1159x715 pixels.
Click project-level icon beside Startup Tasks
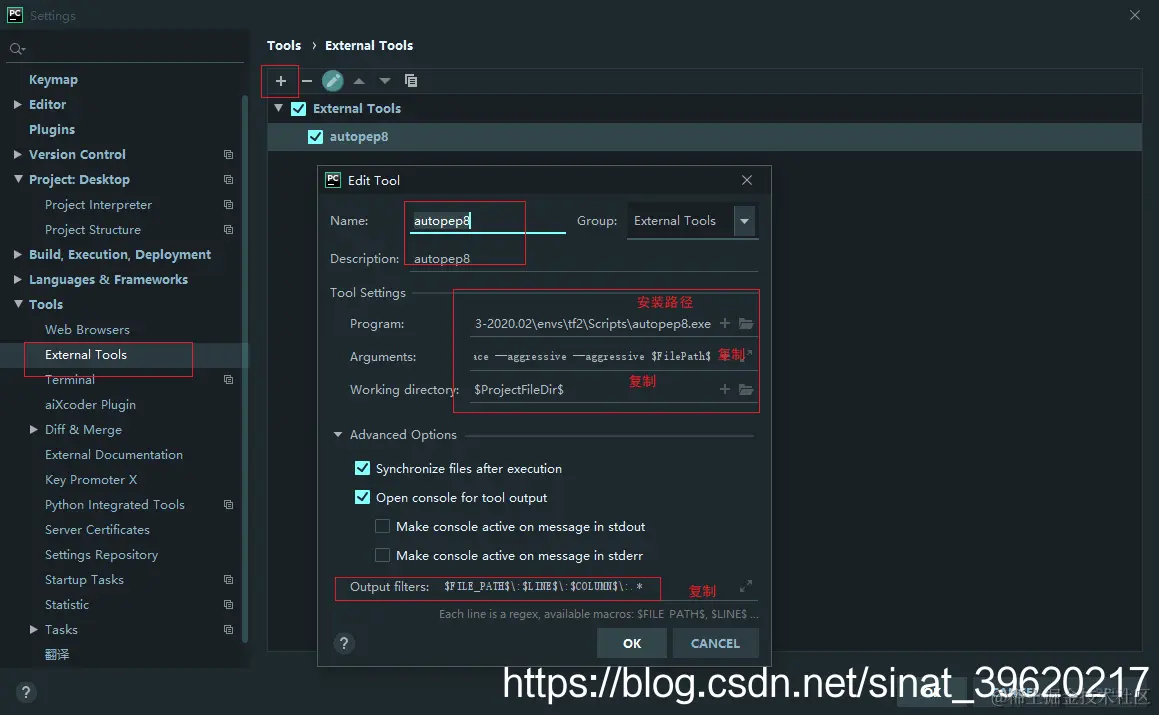tap(228, 580)
